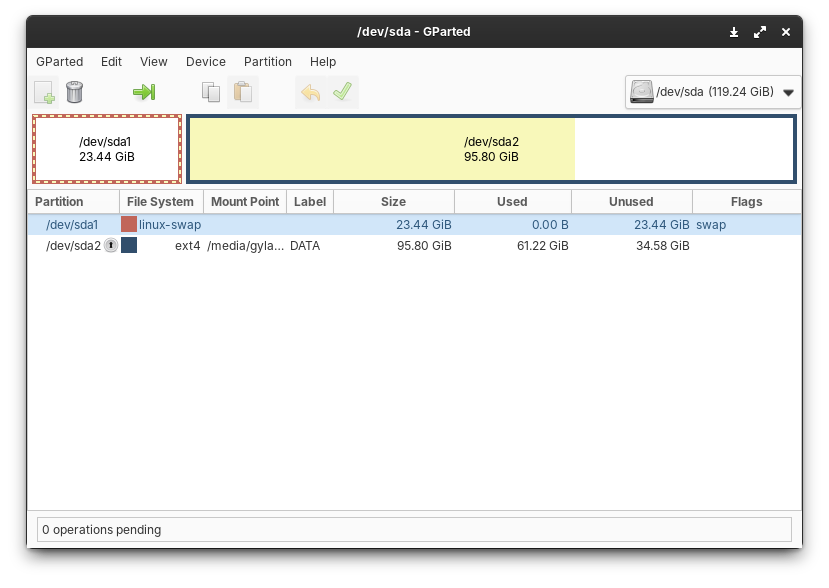Undo the last operation using the arrow icon

(310, 92)
